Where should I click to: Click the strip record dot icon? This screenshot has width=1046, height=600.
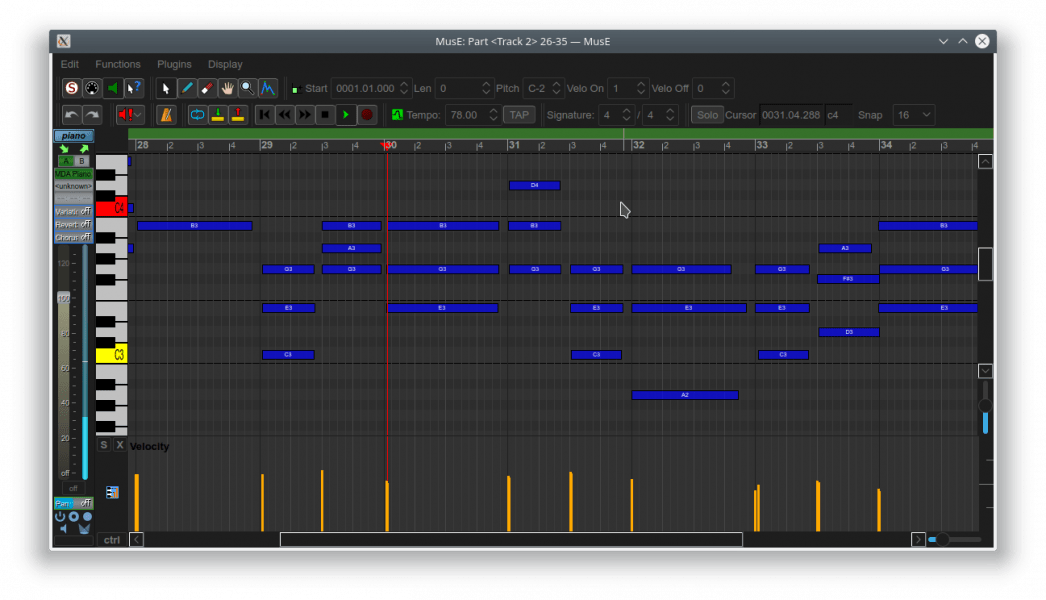pos(87,517)
